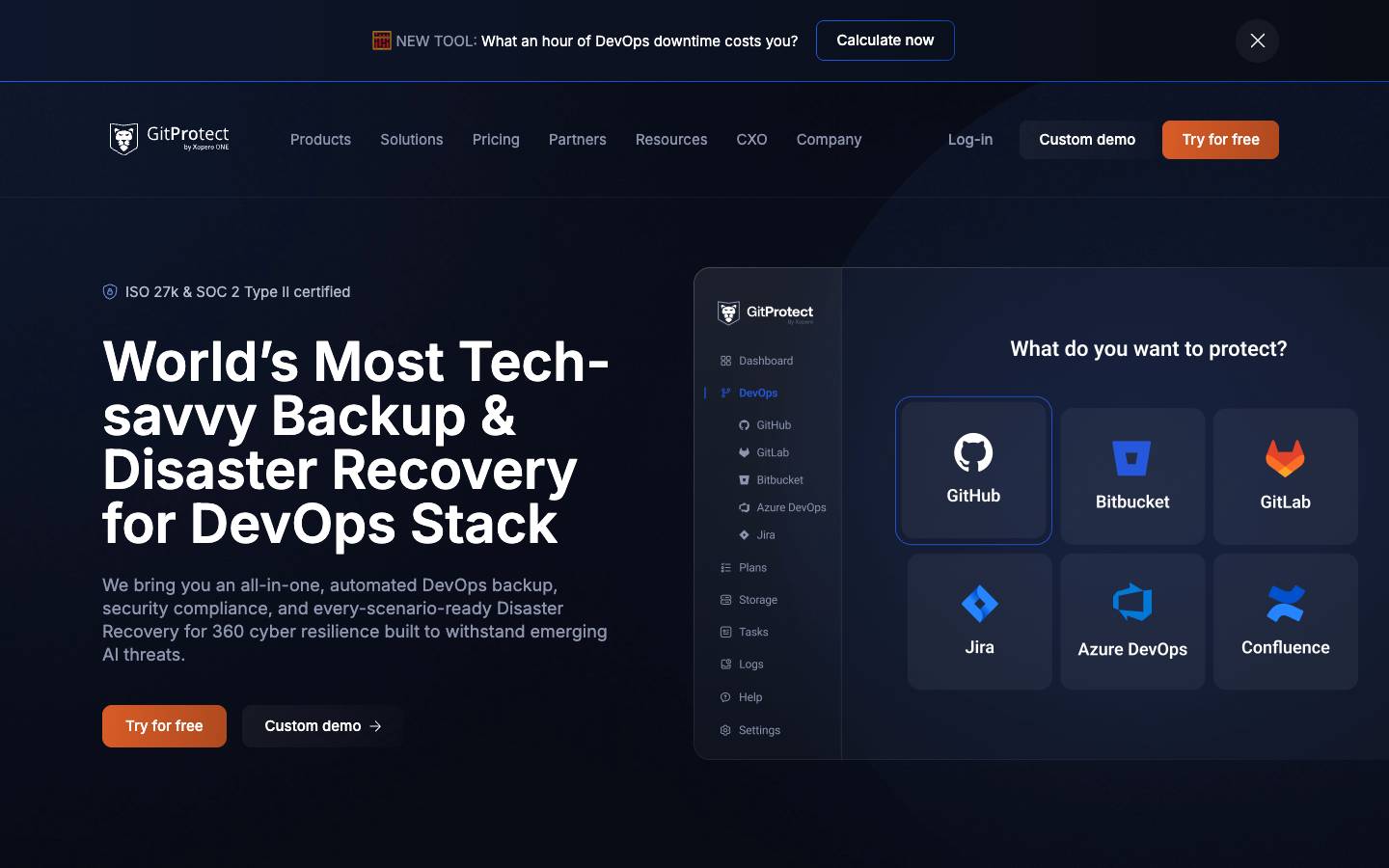1389x868 pixels.
Task: Select Jira in the sidebar DevOps list
Action: pyautogui.click(x=757, y=535)
